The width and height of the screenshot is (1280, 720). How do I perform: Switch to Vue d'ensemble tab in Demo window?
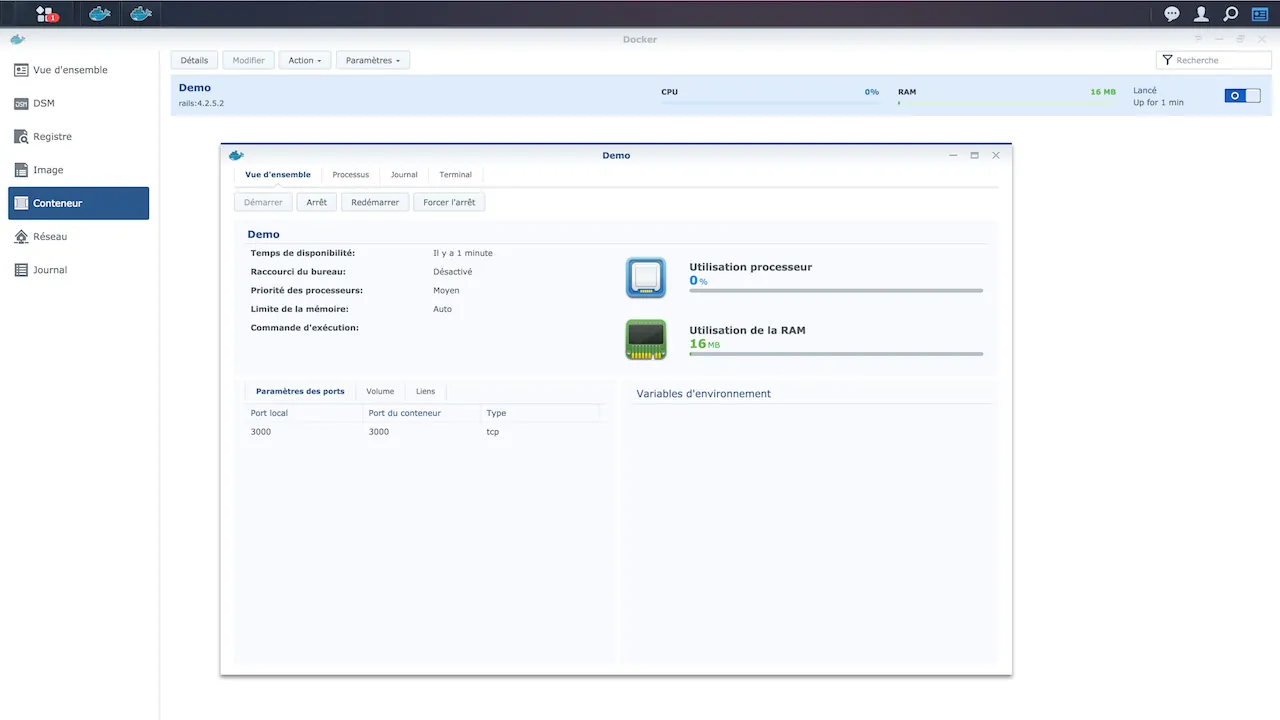pyautogui.click(x=278, y=175)
